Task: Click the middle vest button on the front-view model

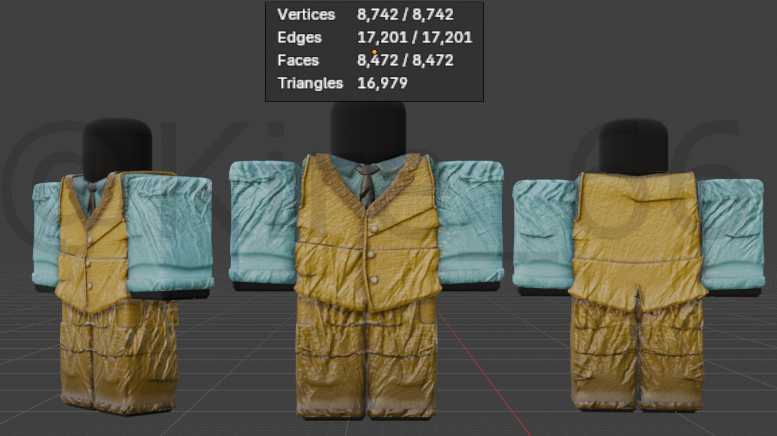Action: click(372, 254)
